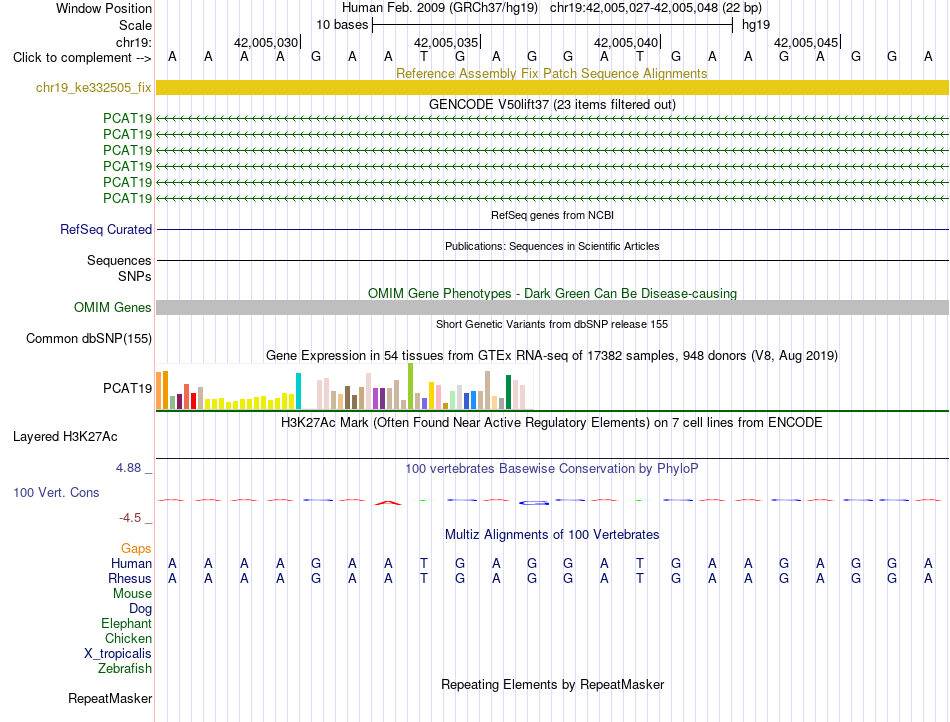Screen dimensions: 950x722
Task: Click the Common dbSNP(155) label
Action: (x=88, y=339)
